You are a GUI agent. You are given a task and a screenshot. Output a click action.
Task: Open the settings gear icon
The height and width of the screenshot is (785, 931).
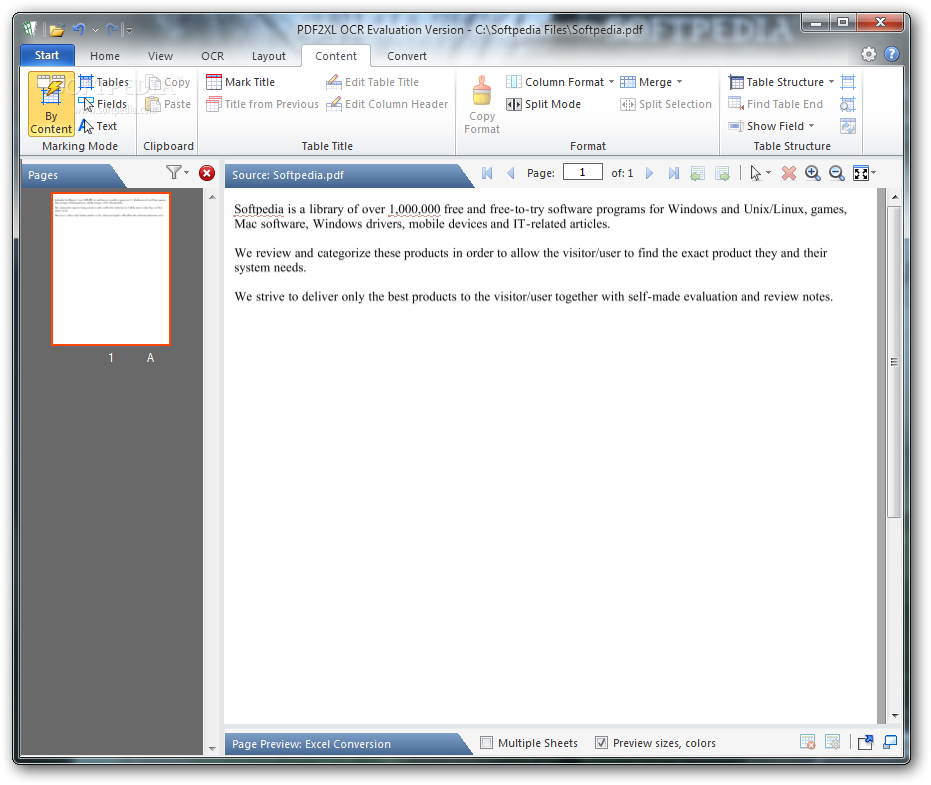869,54
